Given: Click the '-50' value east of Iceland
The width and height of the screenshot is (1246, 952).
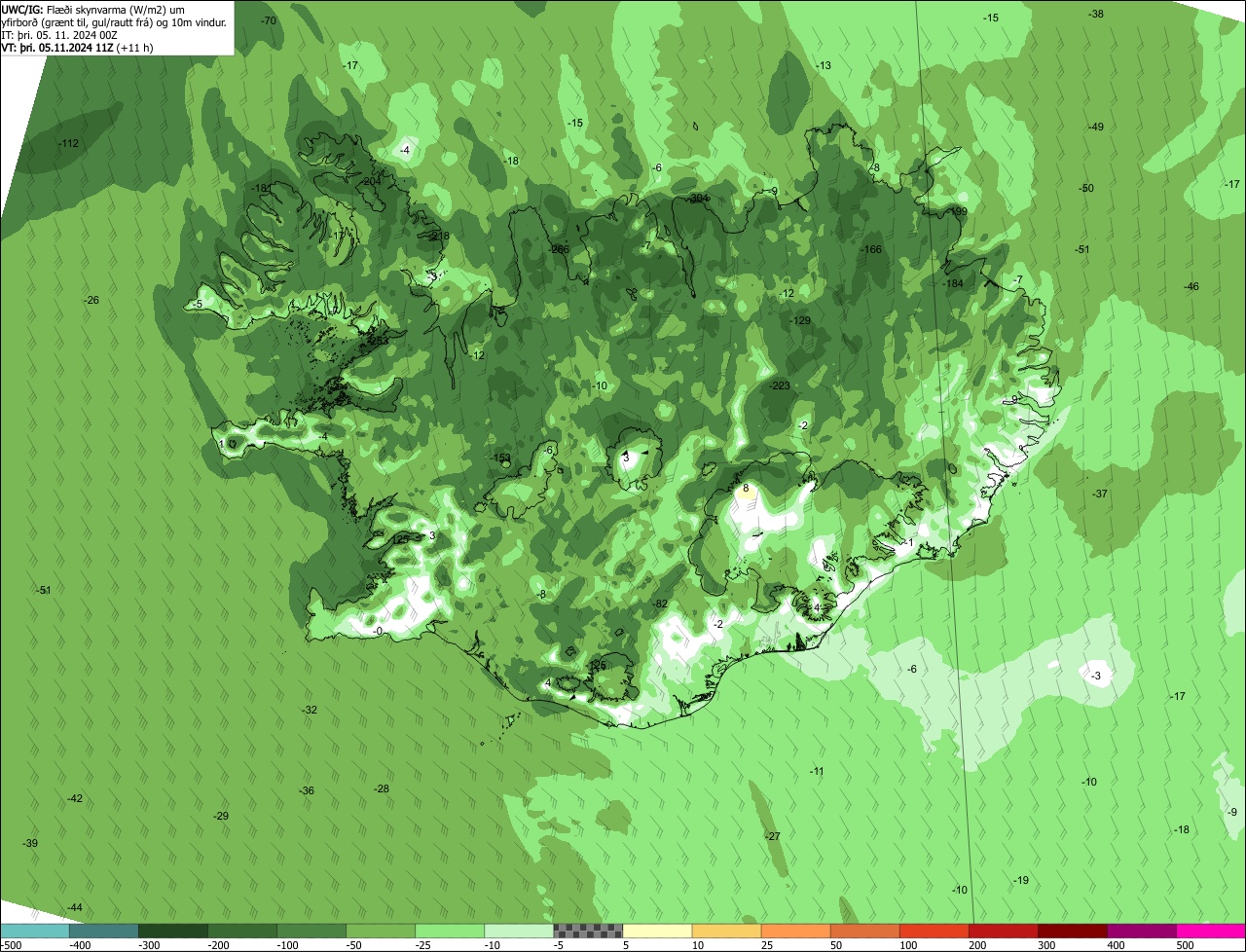Looking at the screenshot, I should [1086, 188].
